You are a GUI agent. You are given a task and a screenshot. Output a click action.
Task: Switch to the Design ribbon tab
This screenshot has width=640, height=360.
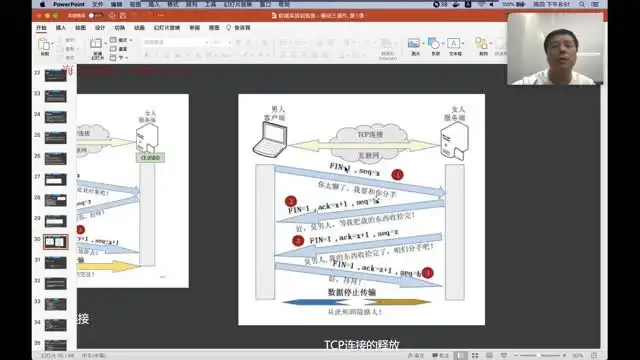tap(100, 28)
